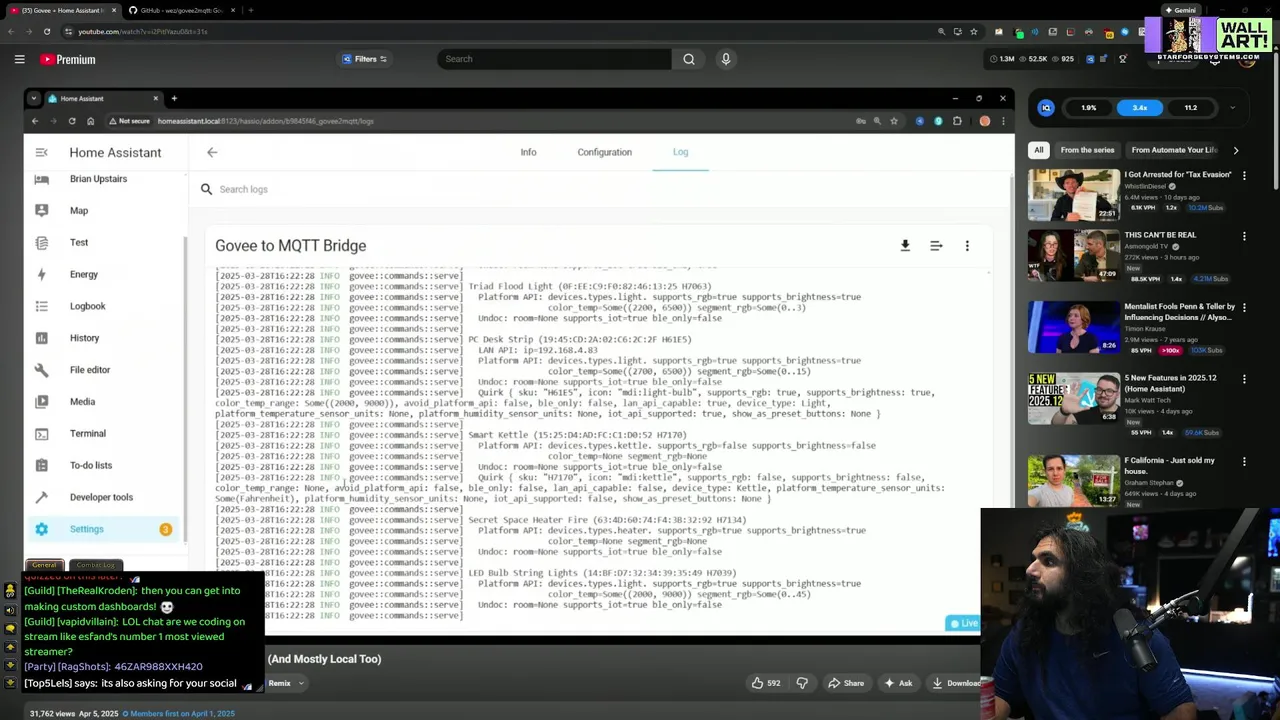Select the 'All' filter chip

[1039, 150]
